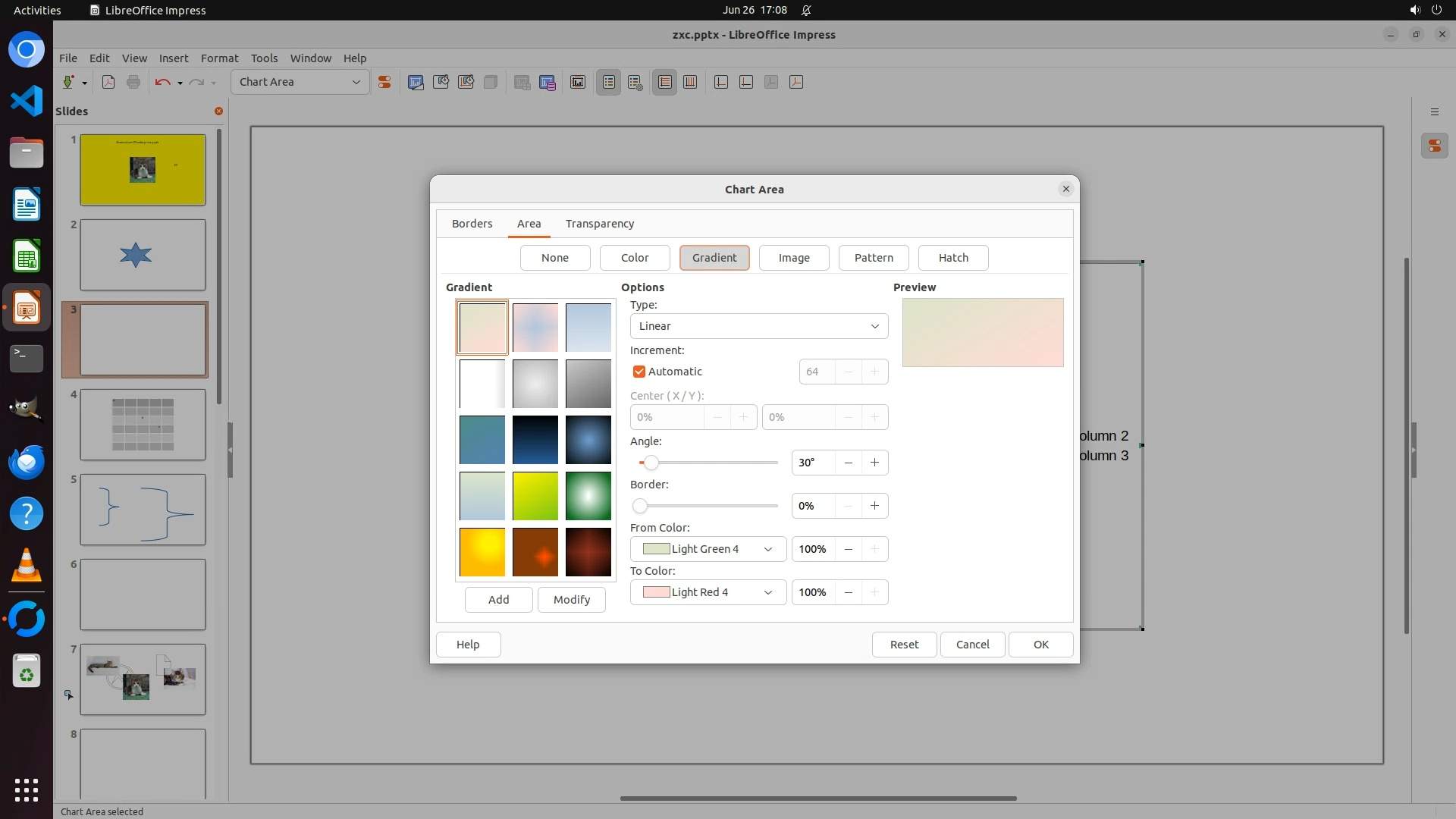Uncheck the Automatic increment checkbox
This screenshot has width=1456, height=819.
[x=639, y=372]
